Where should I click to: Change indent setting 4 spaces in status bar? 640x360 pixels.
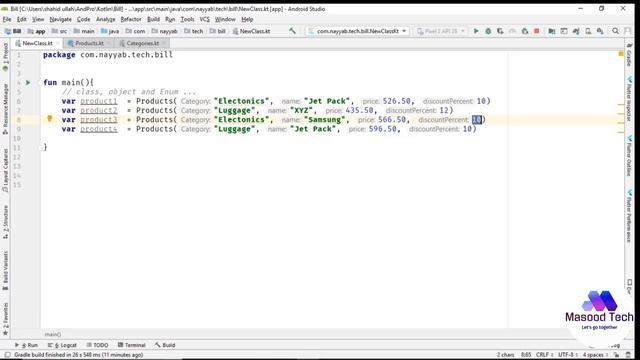click(595, 355)
